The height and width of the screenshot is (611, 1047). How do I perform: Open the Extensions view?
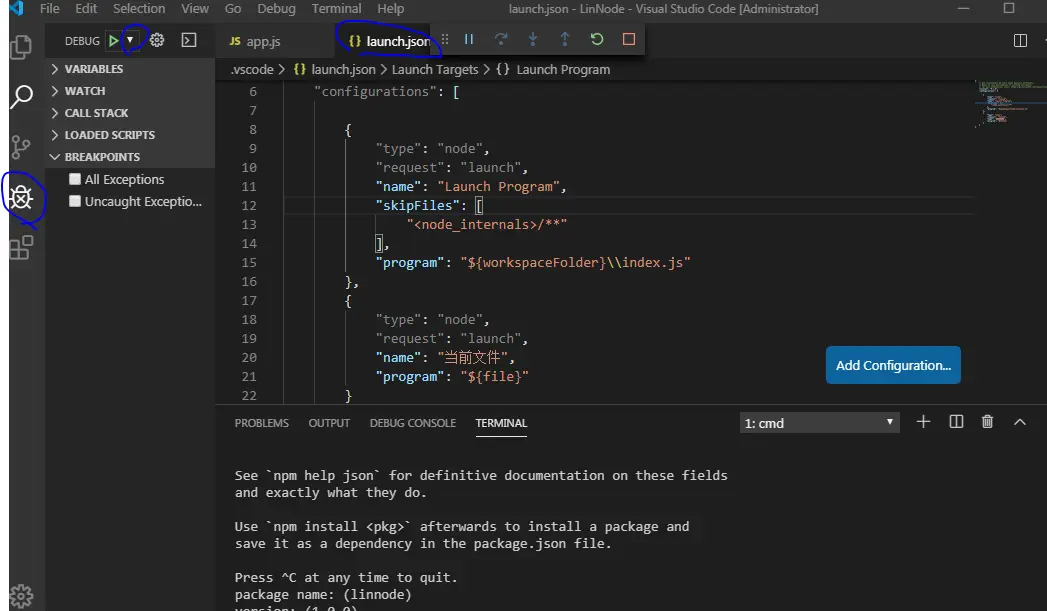click(21, 248)
